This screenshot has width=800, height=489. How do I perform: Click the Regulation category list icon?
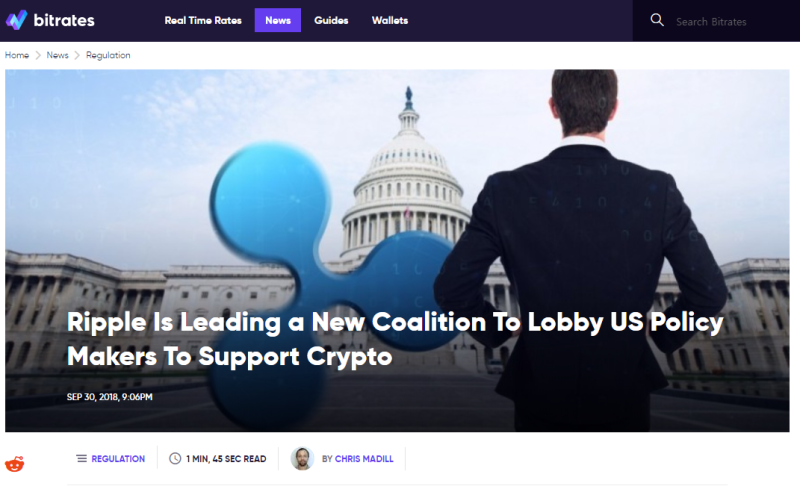tap(82, 458)
